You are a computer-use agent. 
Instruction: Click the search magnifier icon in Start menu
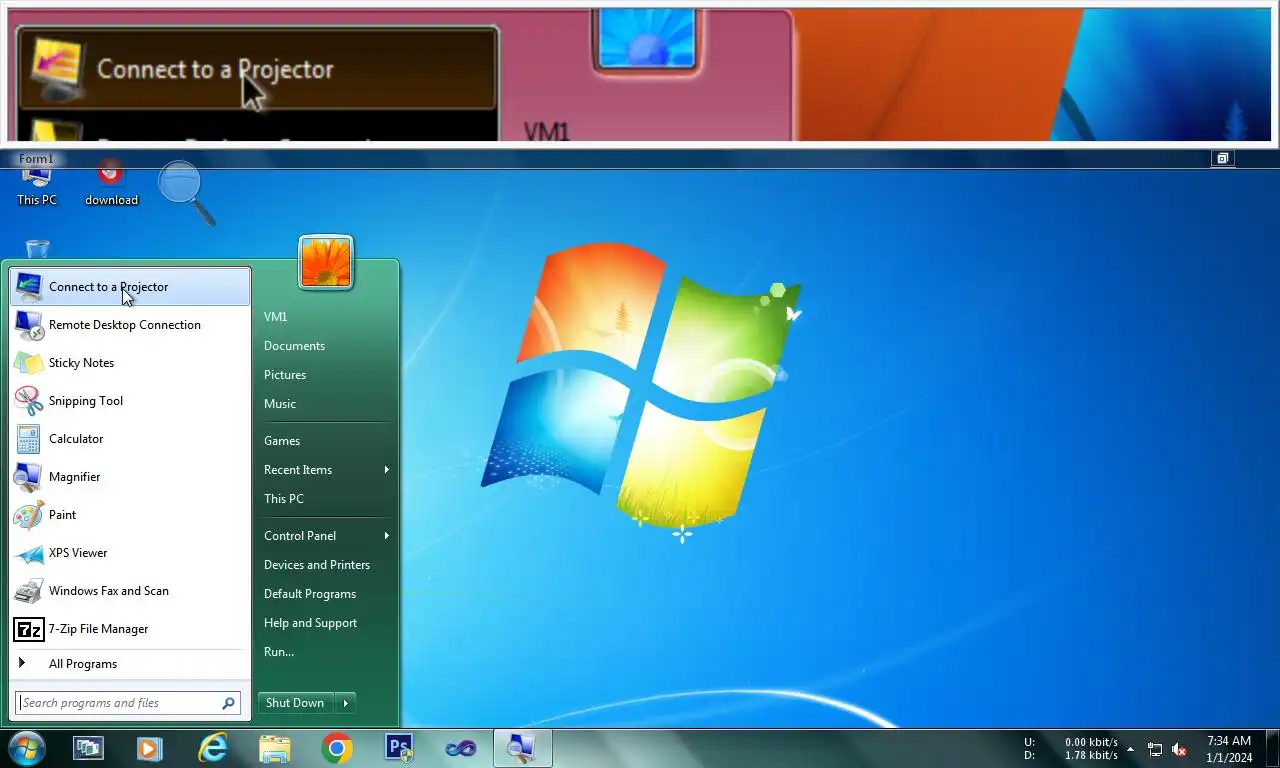point(229,703)
